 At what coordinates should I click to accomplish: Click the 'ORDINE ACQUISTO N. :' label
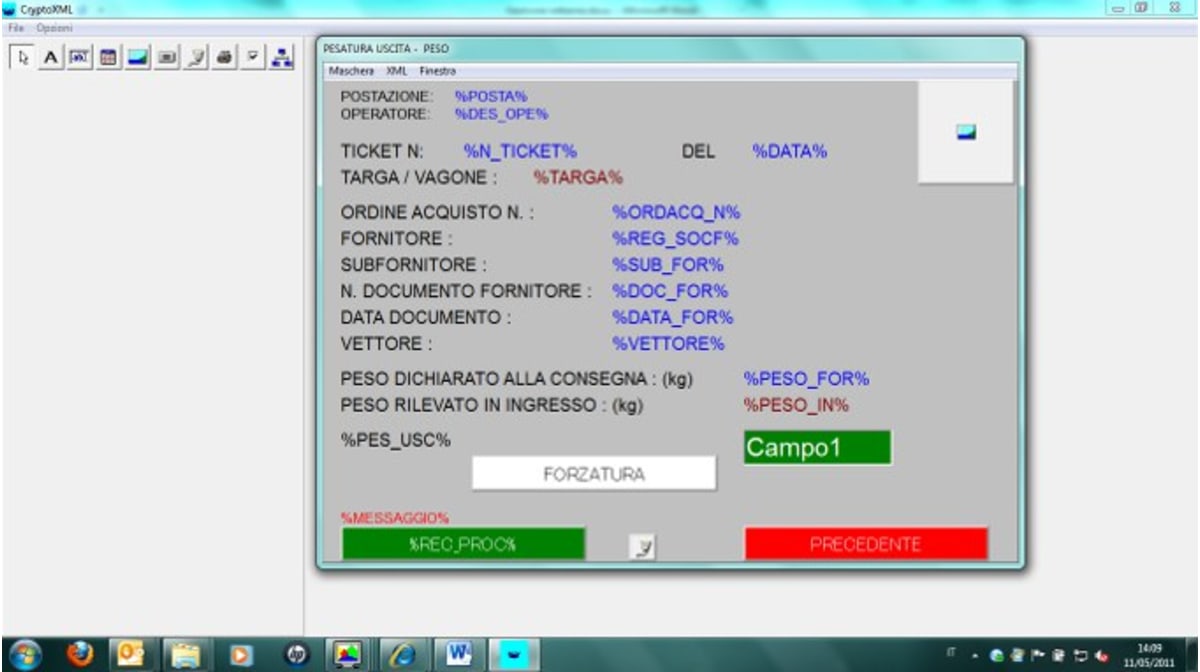437,212
